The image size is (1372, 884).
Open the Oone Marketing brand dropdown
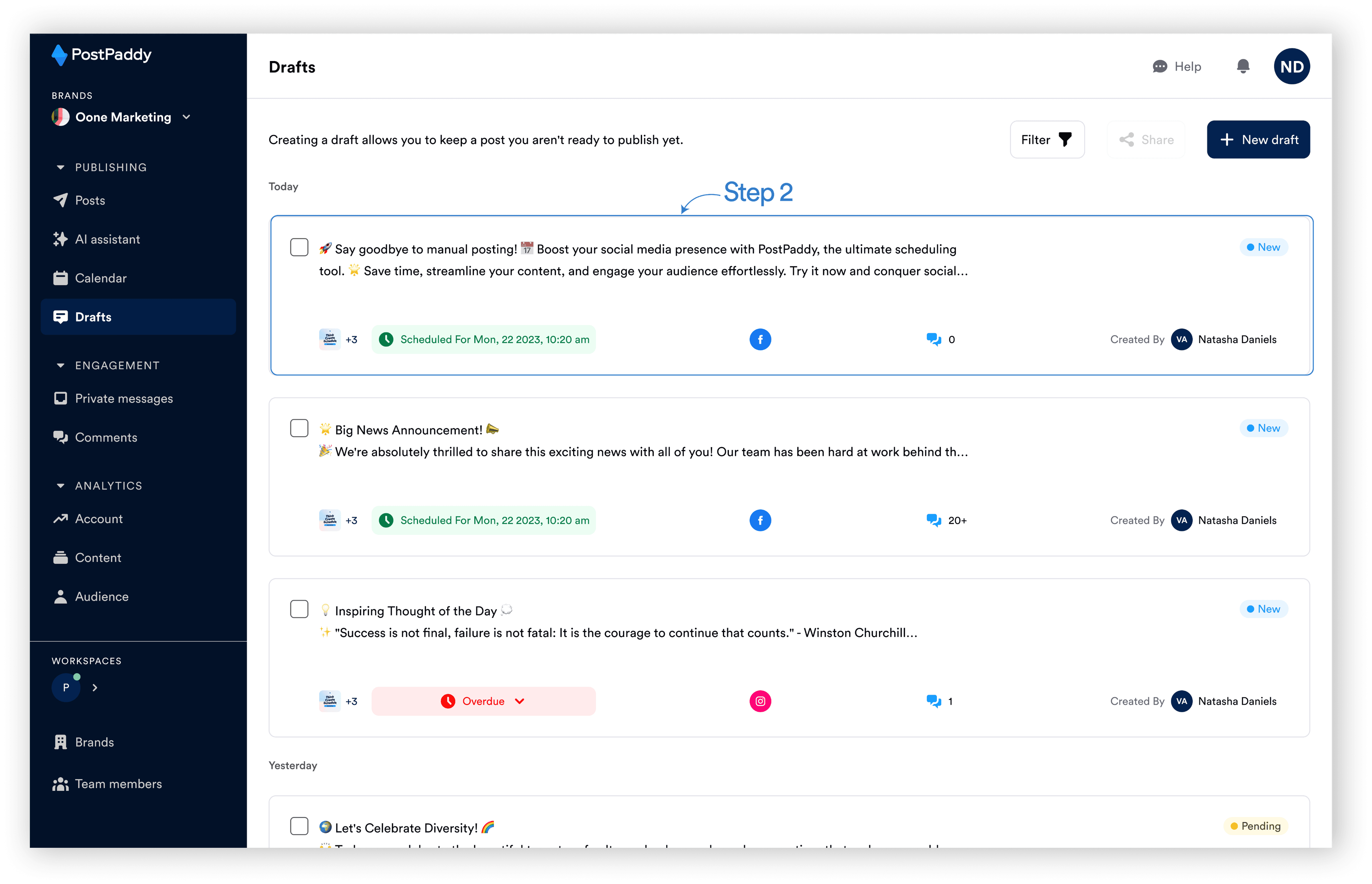coord(186,117)
